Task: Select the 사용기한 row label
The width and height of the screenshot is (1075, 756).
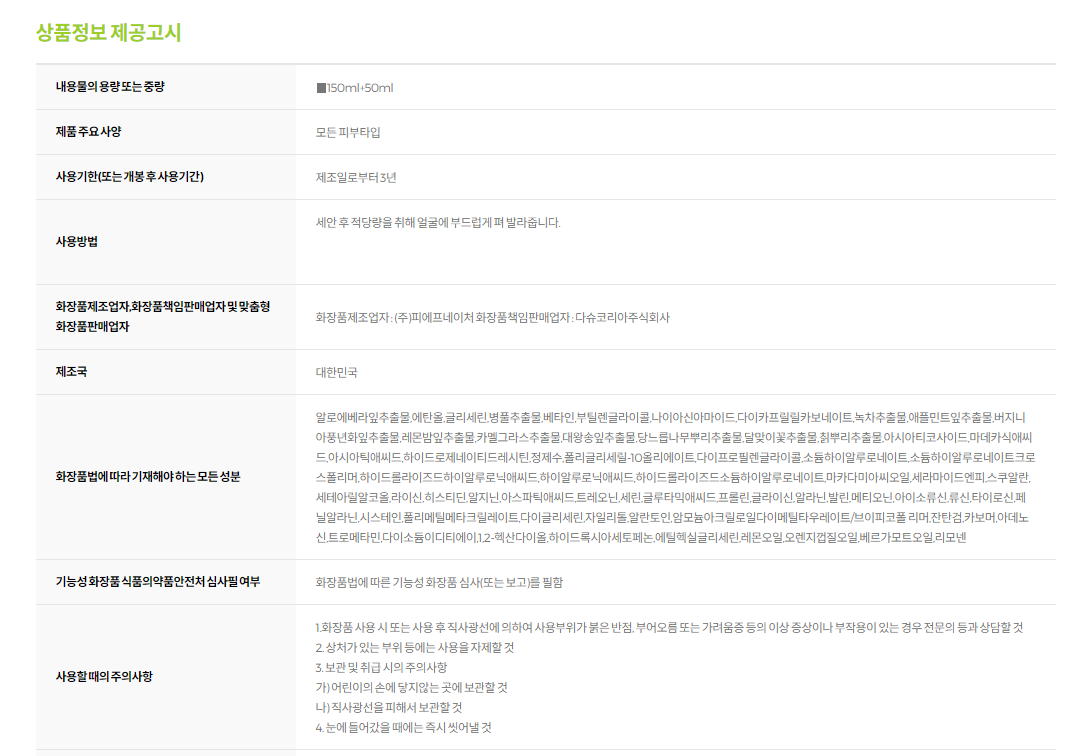Action: 129,177
